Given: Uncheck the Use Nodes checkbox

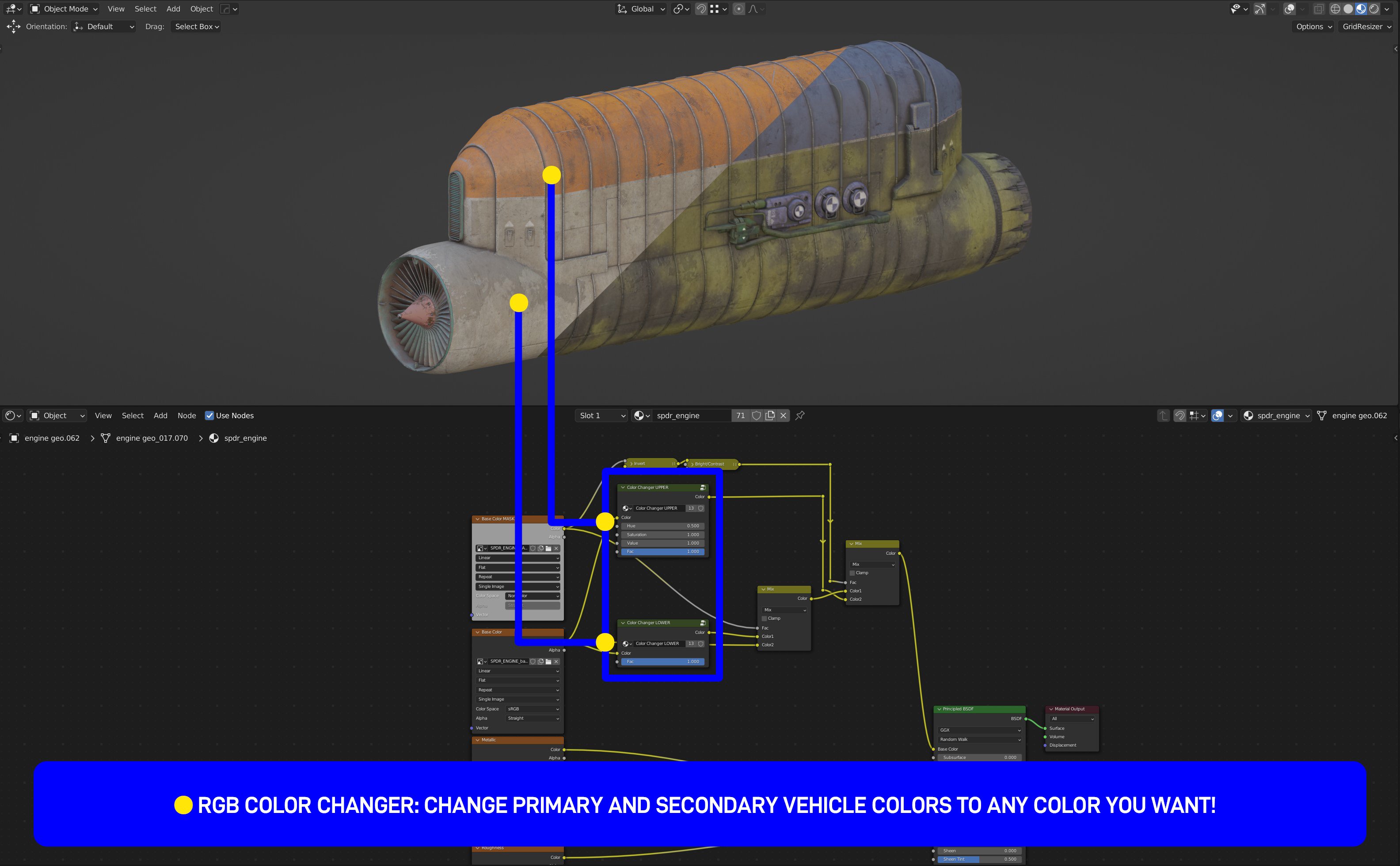Looking at the screenshot, I should pos(209,415).
